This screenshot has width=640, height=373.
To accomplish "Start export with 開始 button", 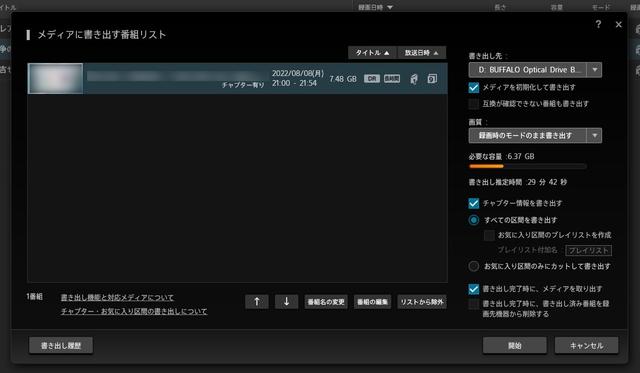I will pos(515,345).
